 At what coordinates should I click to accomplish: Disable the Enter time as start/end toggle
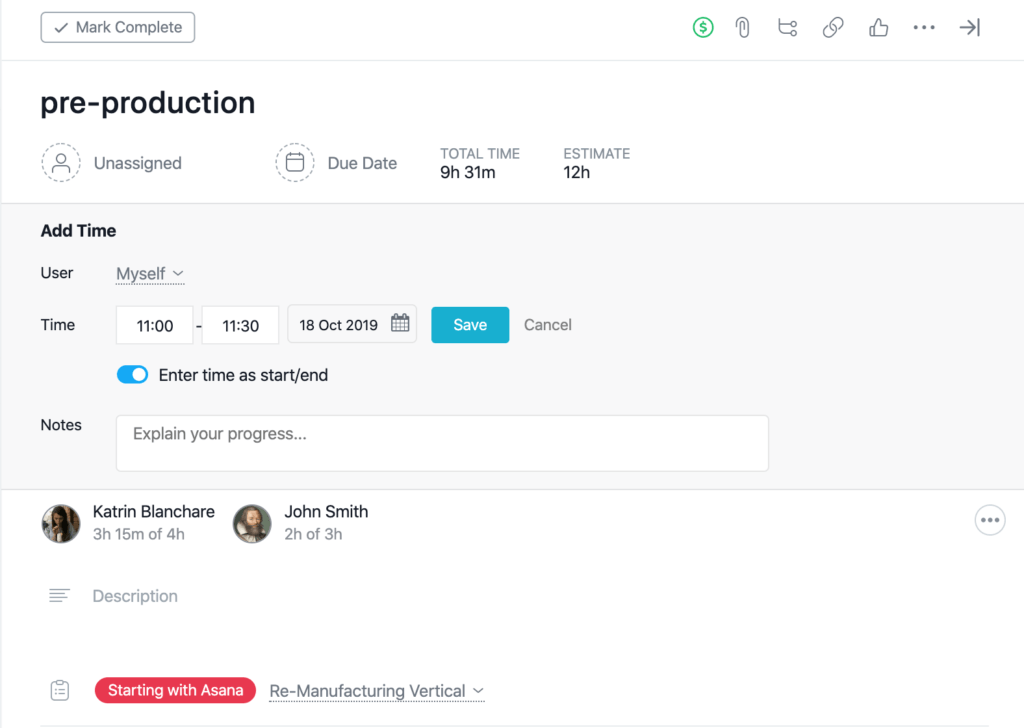coord(132,374)
